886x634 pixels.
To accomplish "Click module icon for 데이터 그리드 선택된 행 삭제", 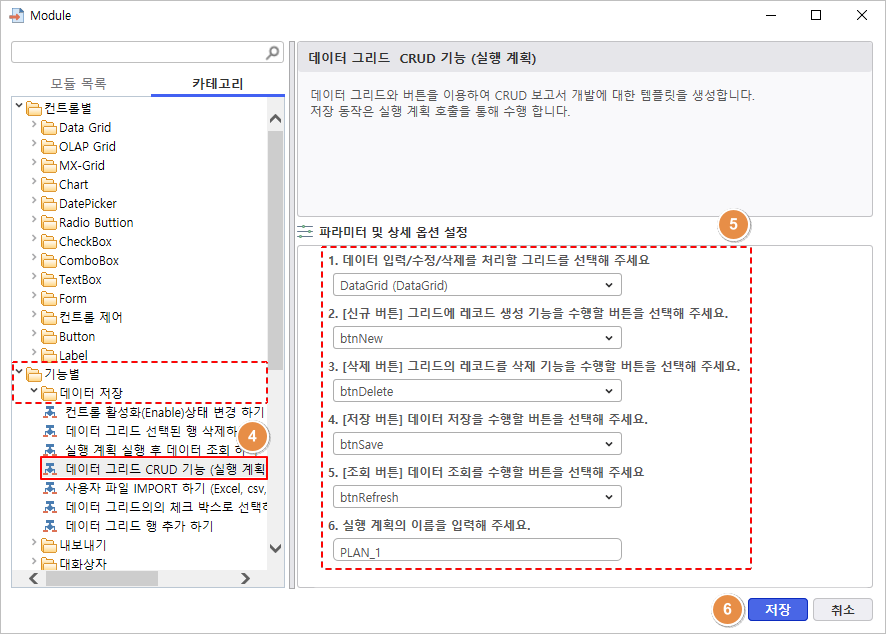I will pos(50,431).
